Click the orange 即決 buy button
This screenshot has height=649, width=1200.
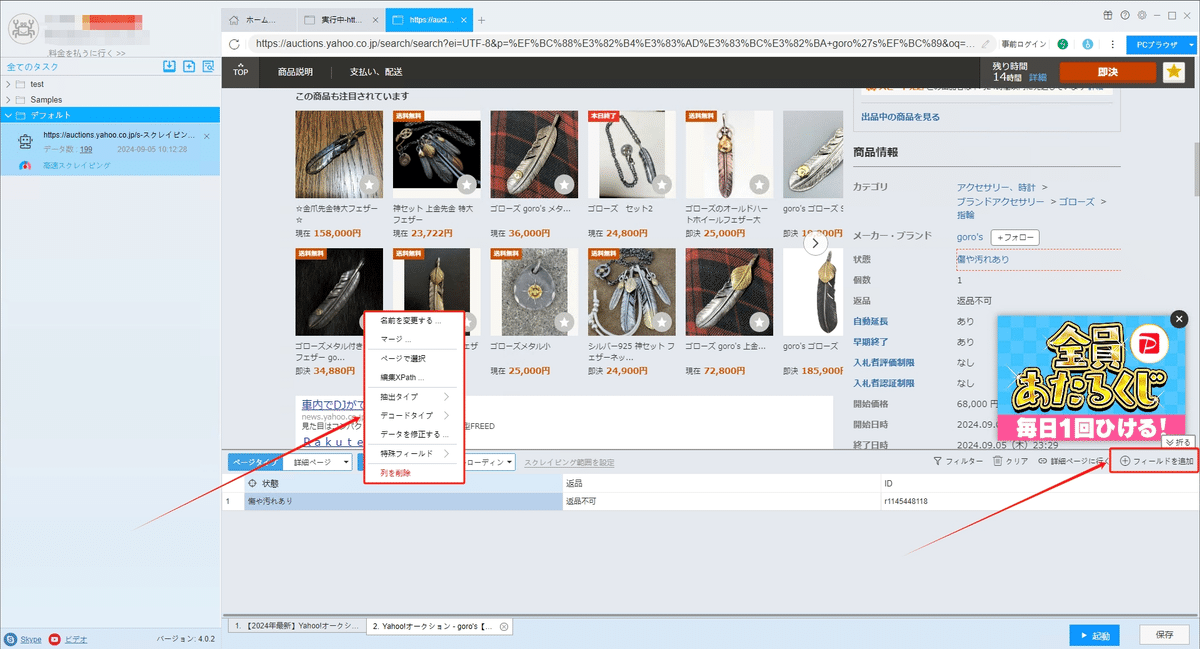tap(1107, 72)
